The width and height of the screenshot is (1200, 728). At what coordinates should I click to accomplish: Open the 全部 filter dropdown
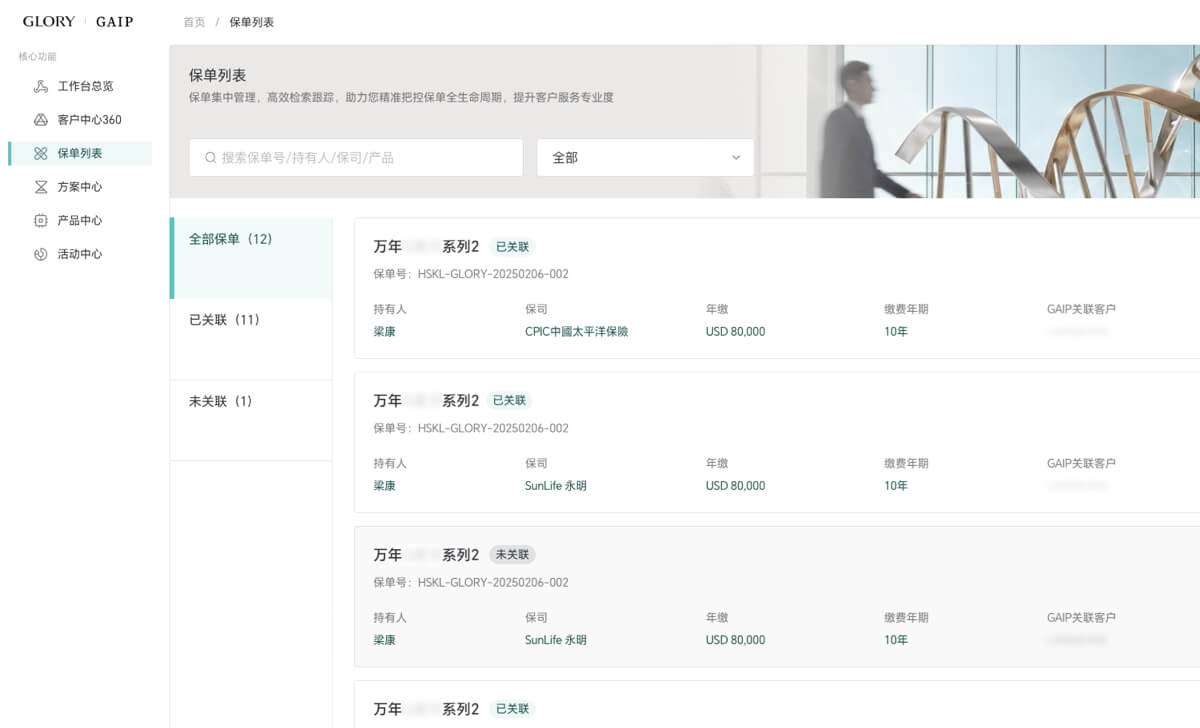tap(646, 158)
